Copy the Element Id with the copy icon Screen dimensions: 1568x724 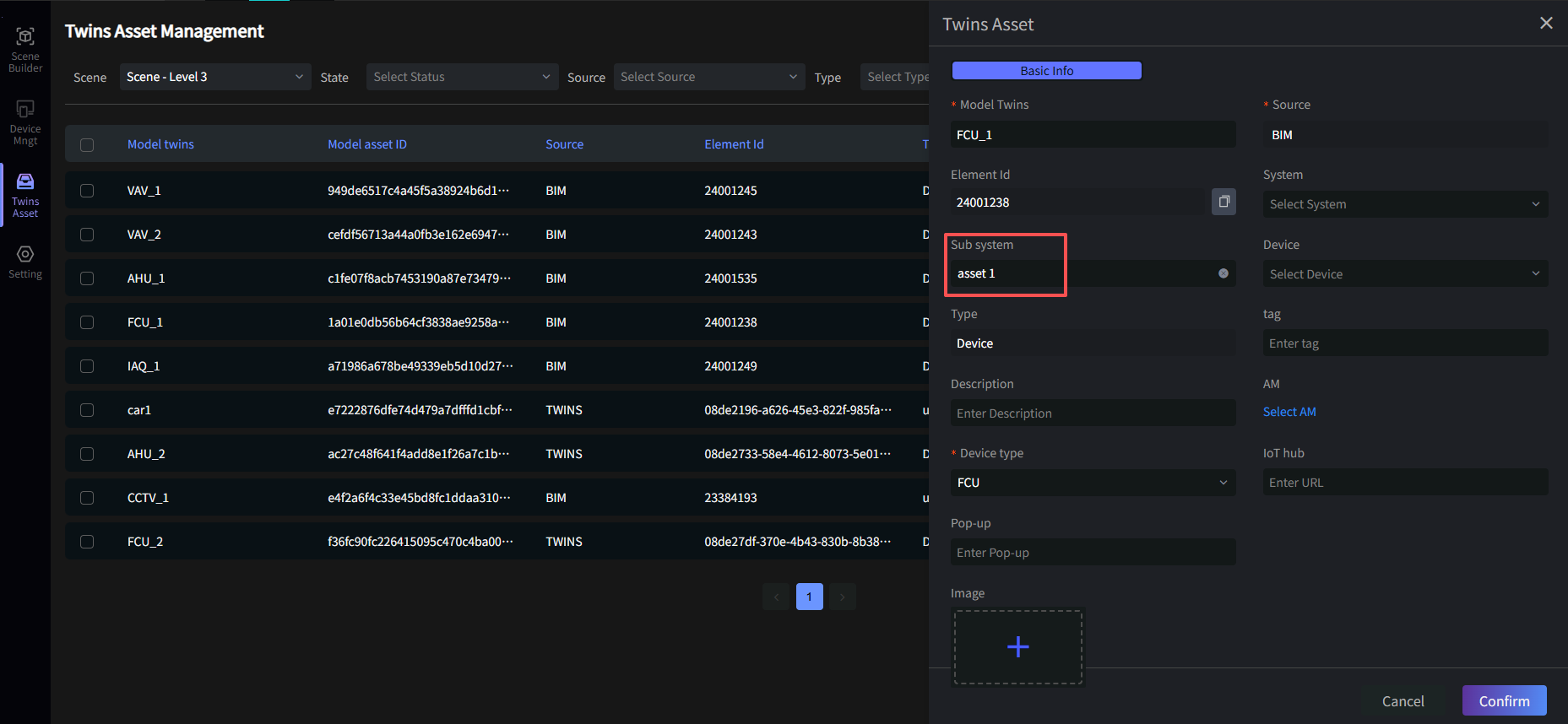click(x=1223, y=202)
